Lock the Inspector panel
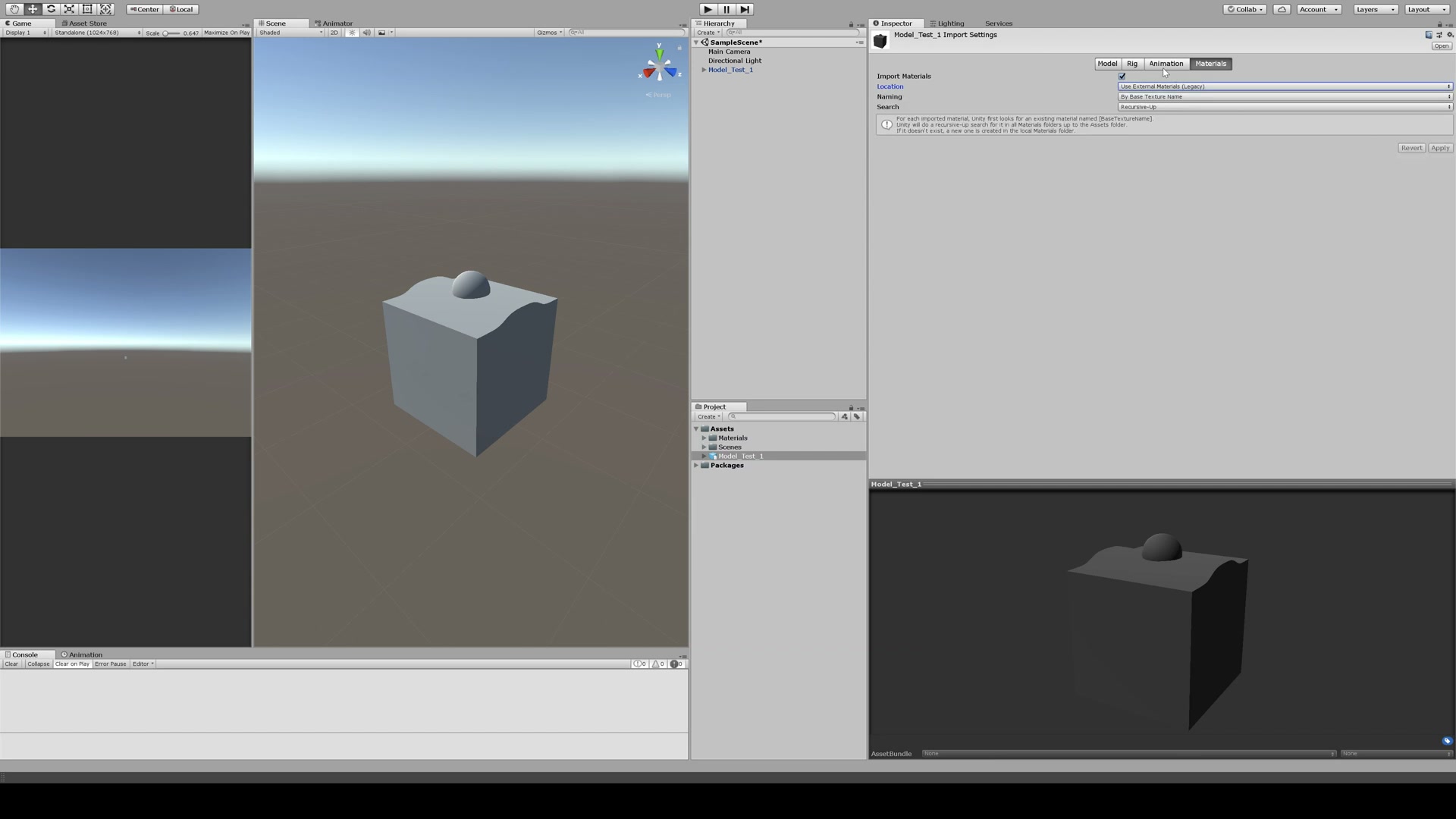The width and height of the screenshot is (1456, 819). coord(1439,24)
